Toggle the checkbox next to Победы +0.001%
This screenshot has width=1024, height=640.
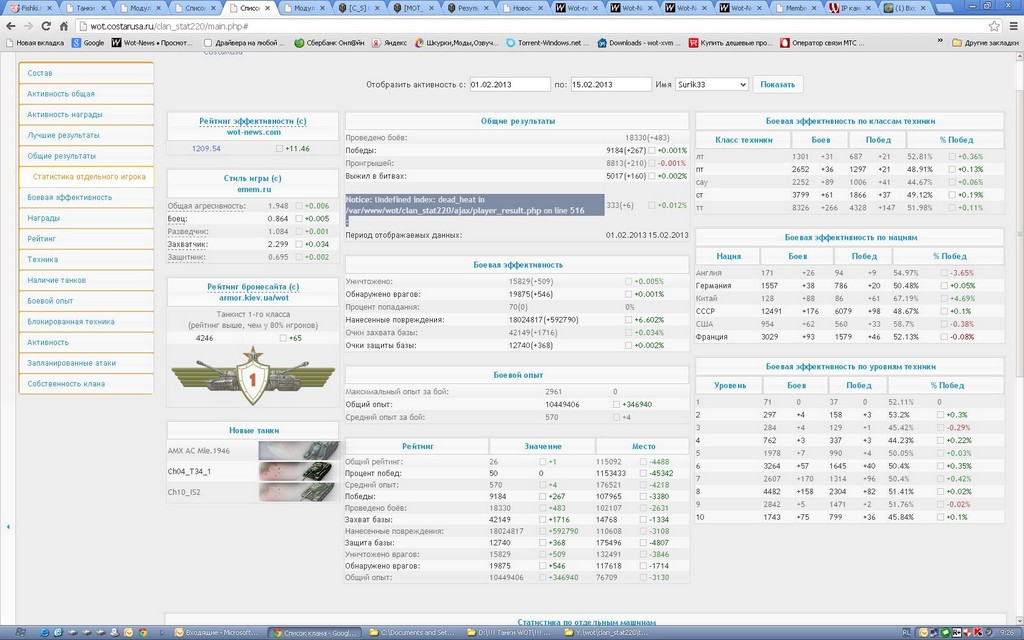click(x=652, y=150)
